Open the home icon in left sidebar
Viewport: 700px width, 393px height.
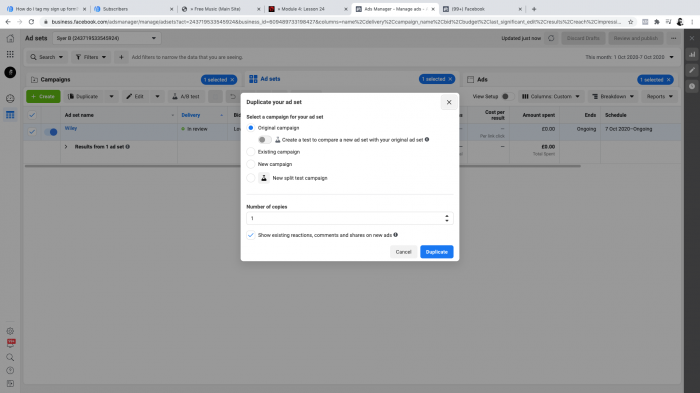coord(10,38)
